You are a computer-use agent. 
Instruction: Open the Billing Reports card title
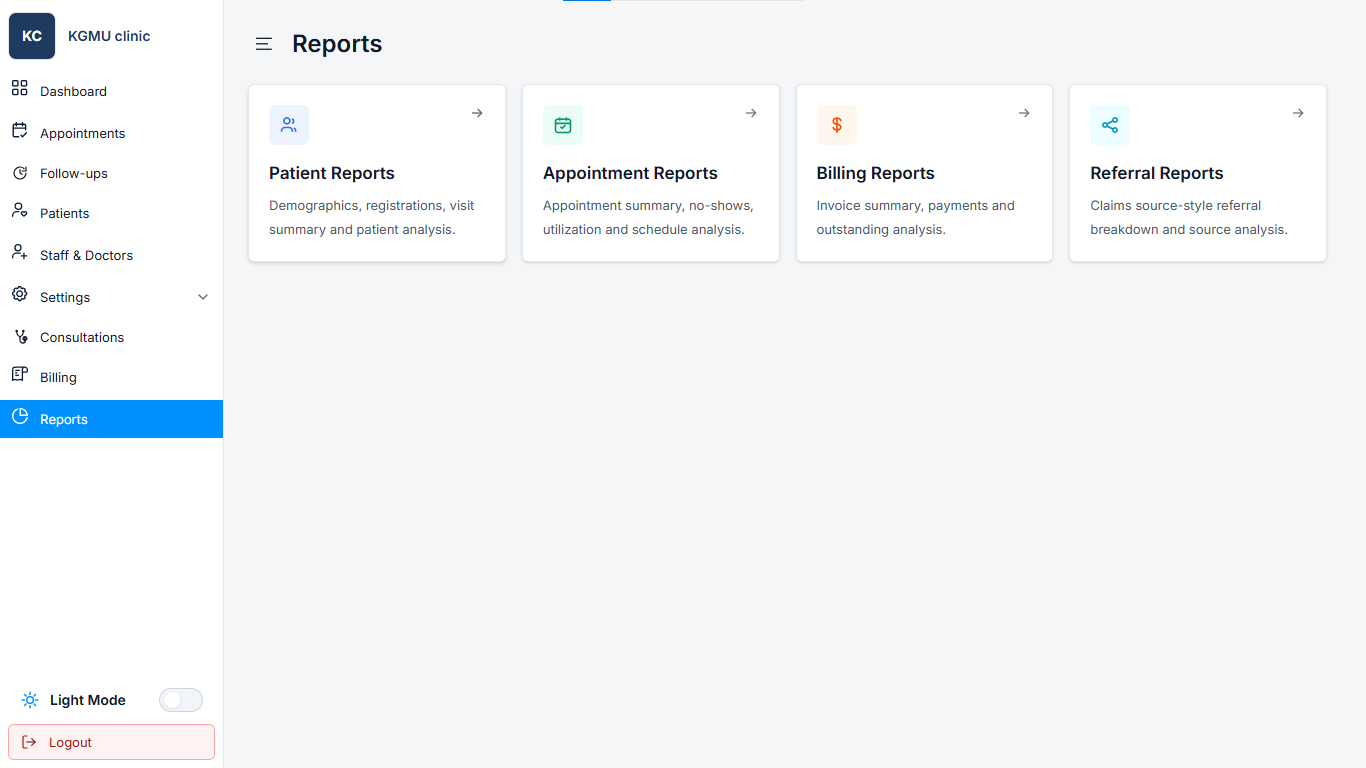(x=875, y=173)
